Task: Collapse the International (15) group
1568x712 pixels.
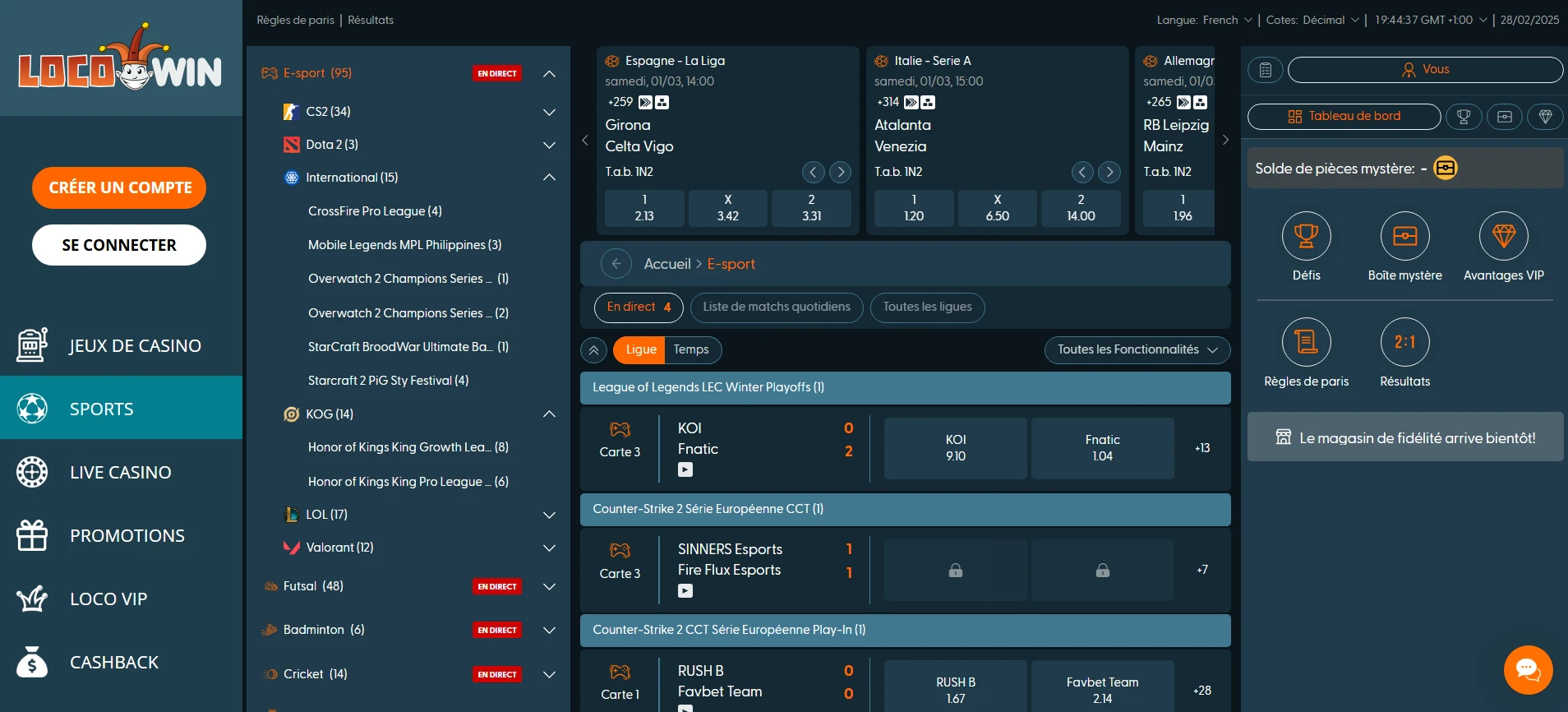Action: 550,178
